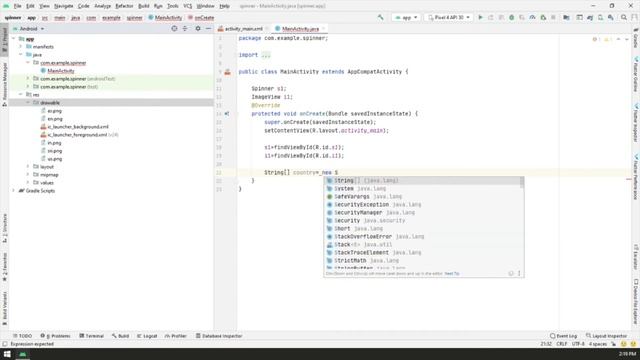The image size is (640, 360).
Task: Open the Build menu
Action: [144, 6]
